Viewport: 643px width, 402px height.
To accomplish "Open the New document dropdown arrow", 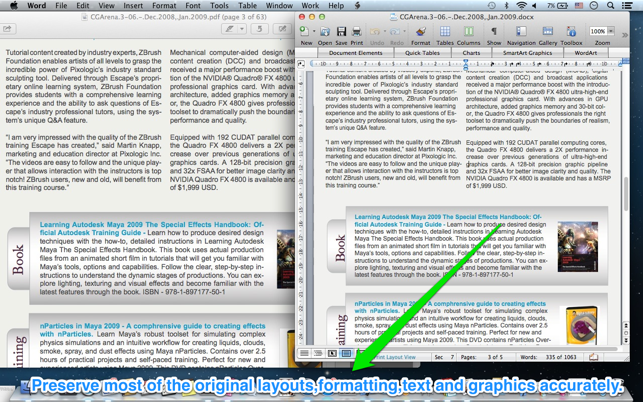I will click(x=314, y=31).
